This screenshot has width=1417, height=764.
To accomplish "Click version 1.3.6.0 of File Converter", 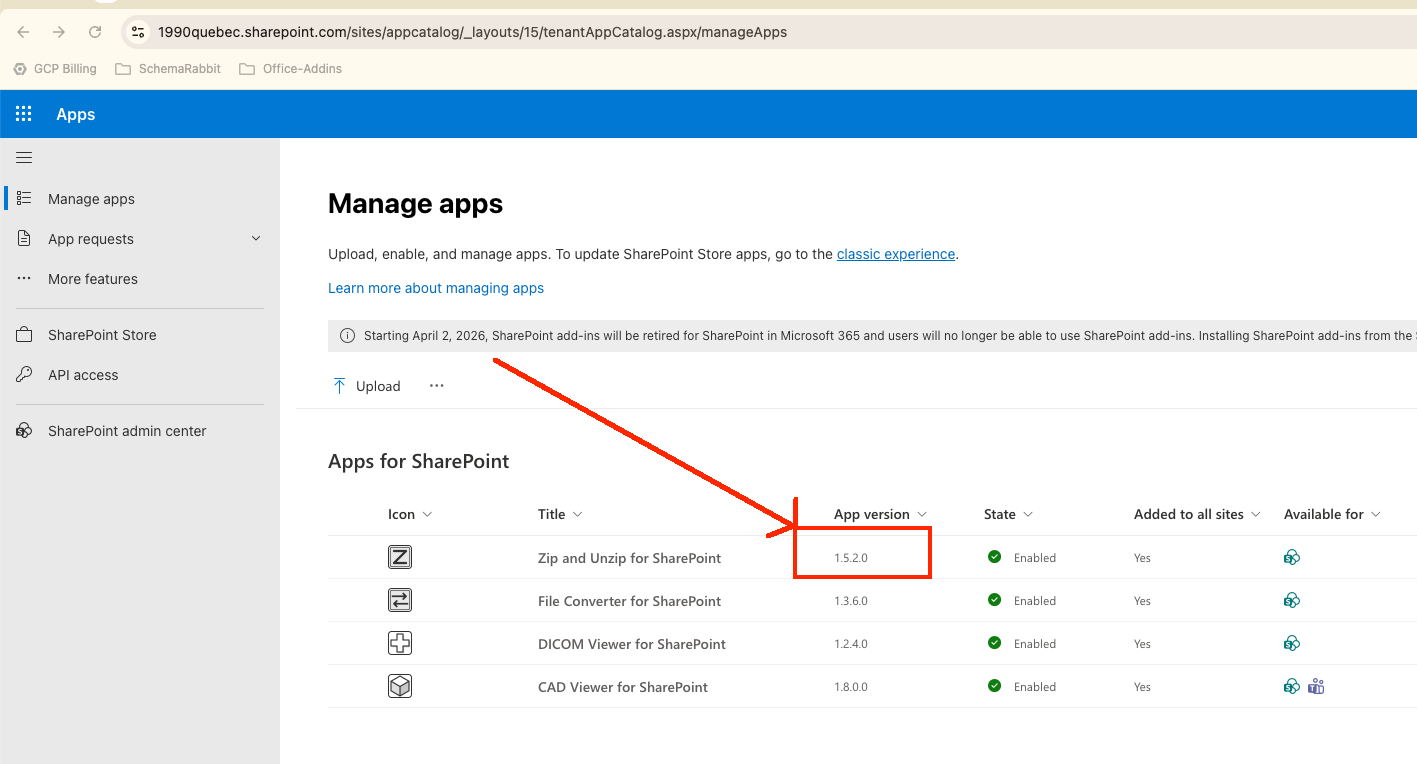I will [851, 601].
